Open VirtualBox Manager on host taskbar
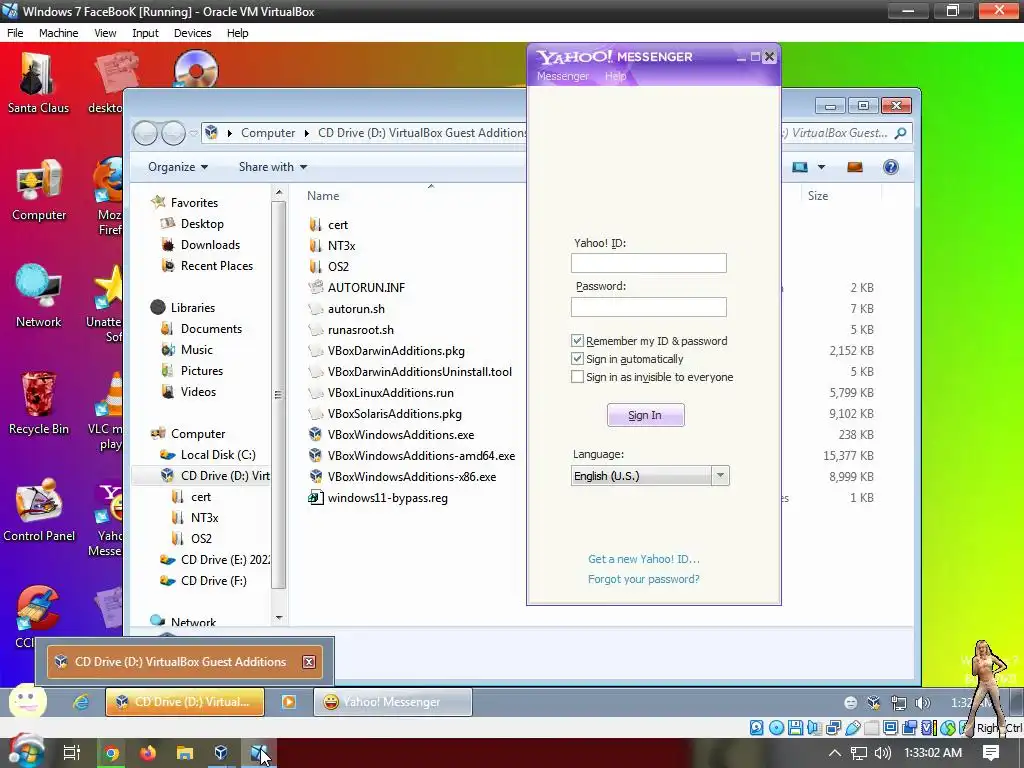 tap(221, 753)
